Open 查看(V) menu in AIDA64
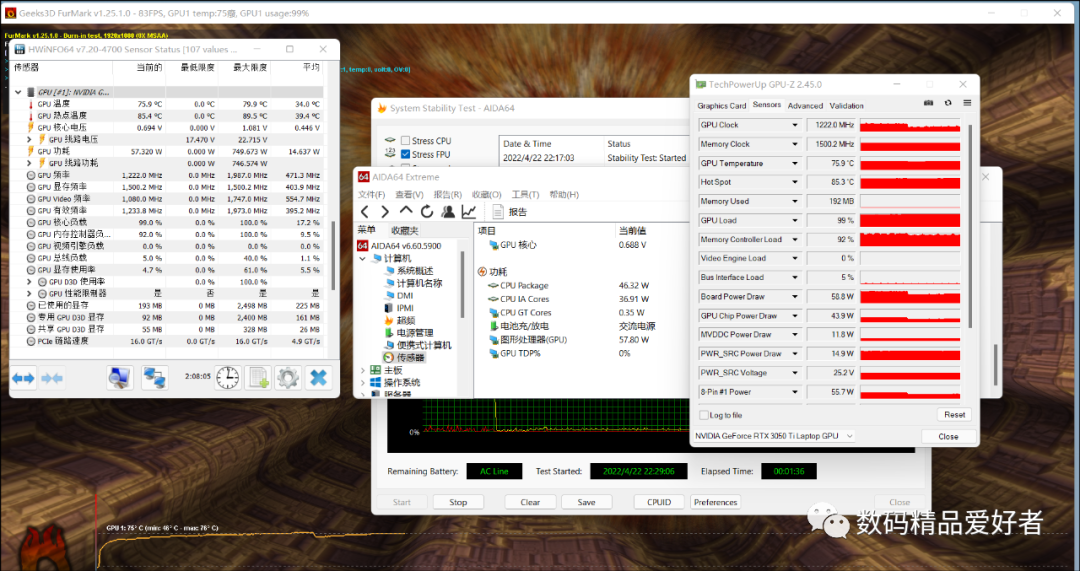The width and height of the screenshot is (1080, 571). coord(409,194)
